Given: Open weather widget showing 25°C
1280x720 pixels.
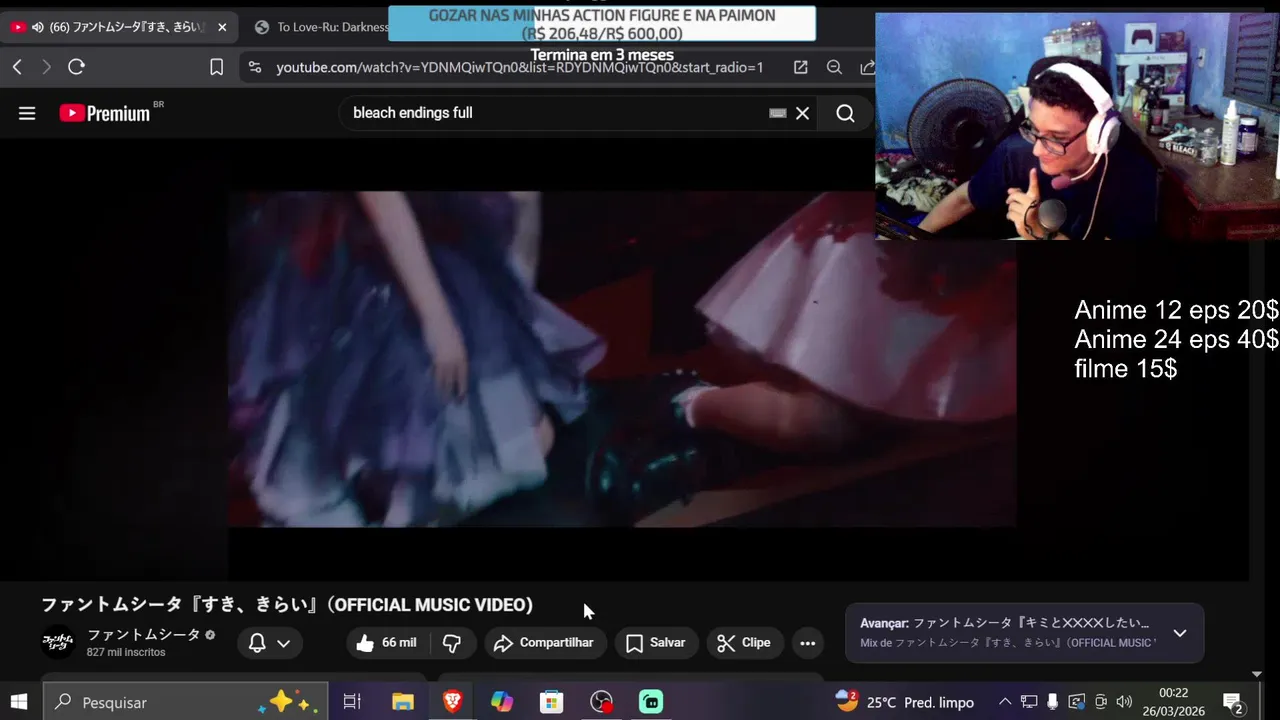Looking at the screenshot, I should point(904,702).
